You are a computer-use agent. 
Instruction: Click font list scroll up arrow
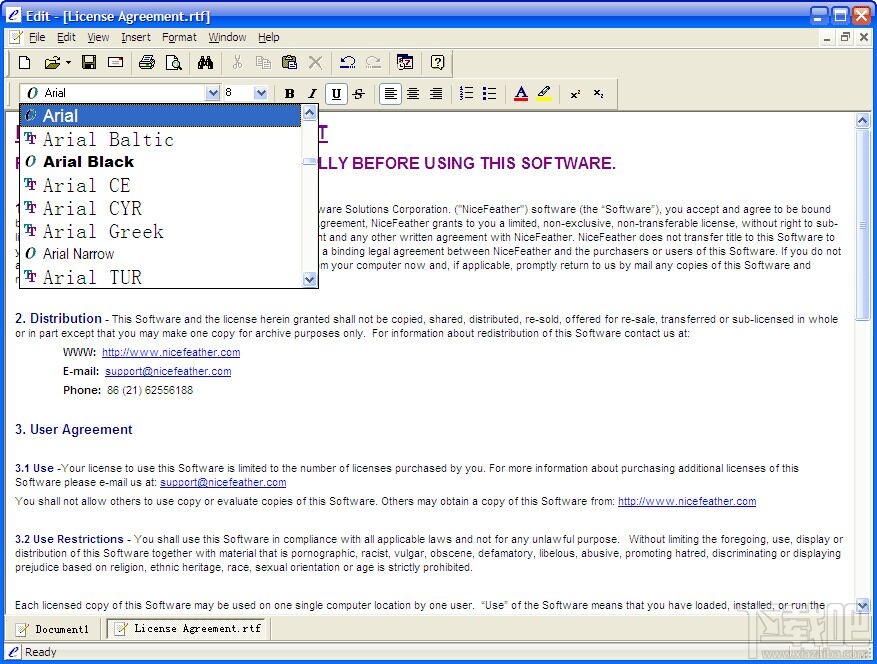pyautogui.click(x=309, y=113)
